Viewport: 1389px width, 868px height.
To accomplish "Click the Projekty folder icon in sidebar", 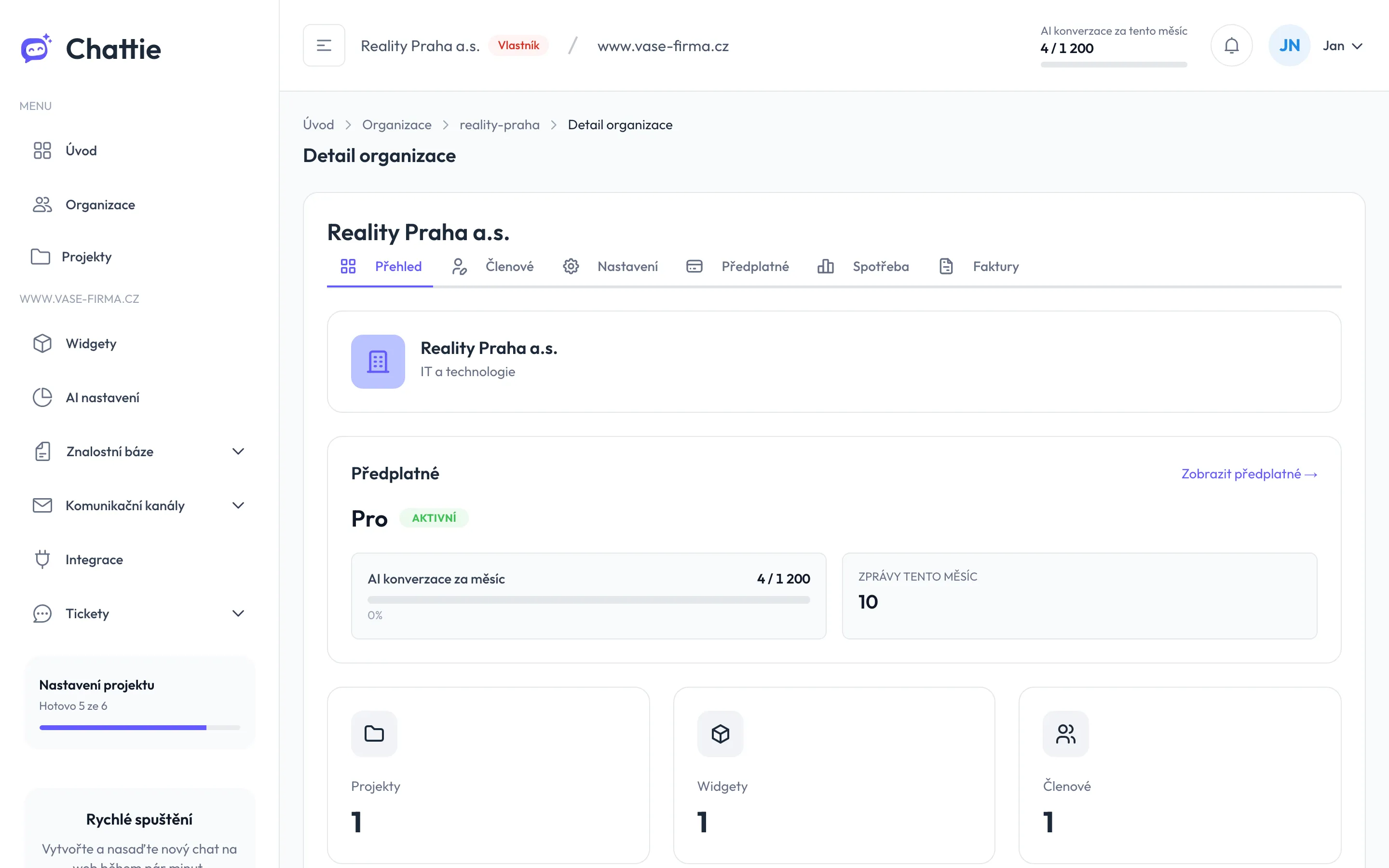I will [x=40, y=257].
